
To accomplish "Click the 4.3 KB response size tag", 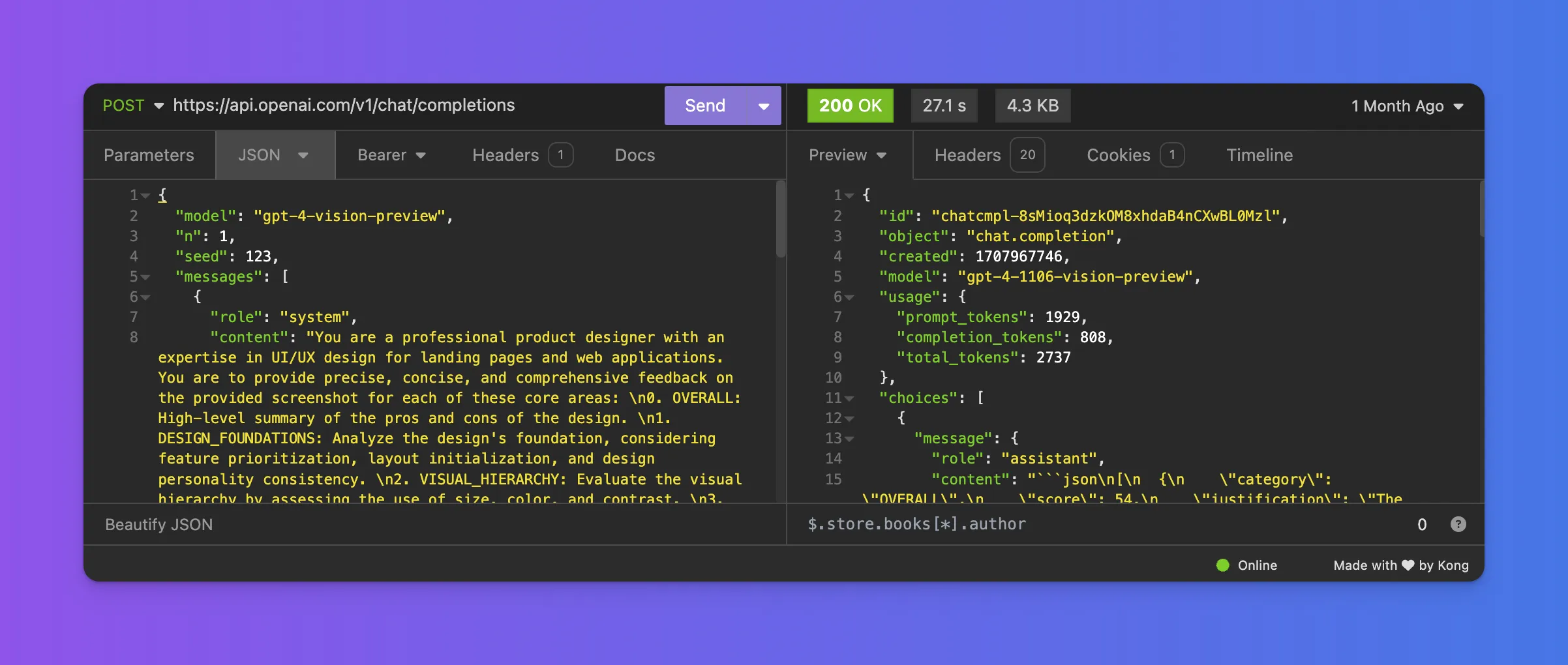I will 1033,106.
